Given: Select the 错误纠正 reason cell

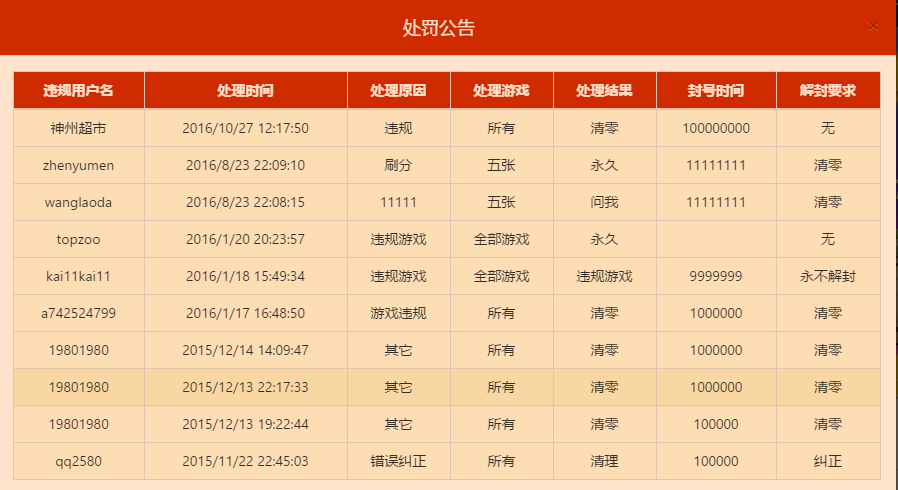Looking at the screenshot, I should coord(398,461).
